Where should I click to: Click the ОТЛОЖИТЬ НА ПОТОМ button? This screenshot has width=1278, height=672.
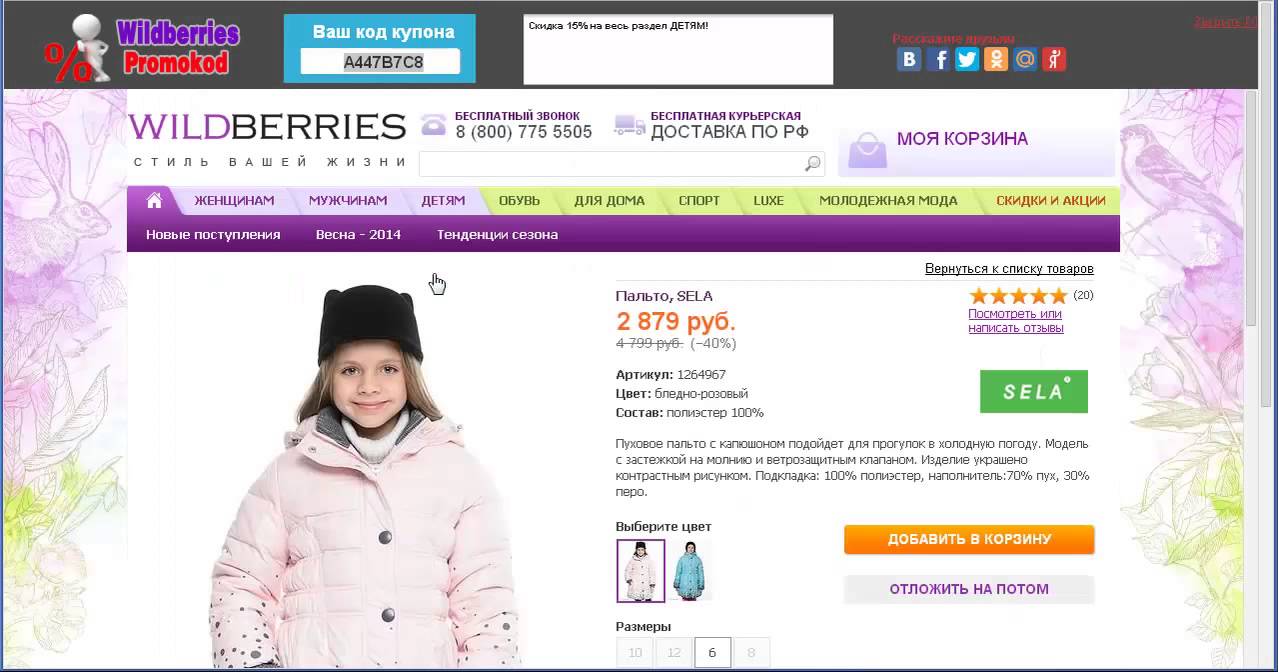(969, 589)
